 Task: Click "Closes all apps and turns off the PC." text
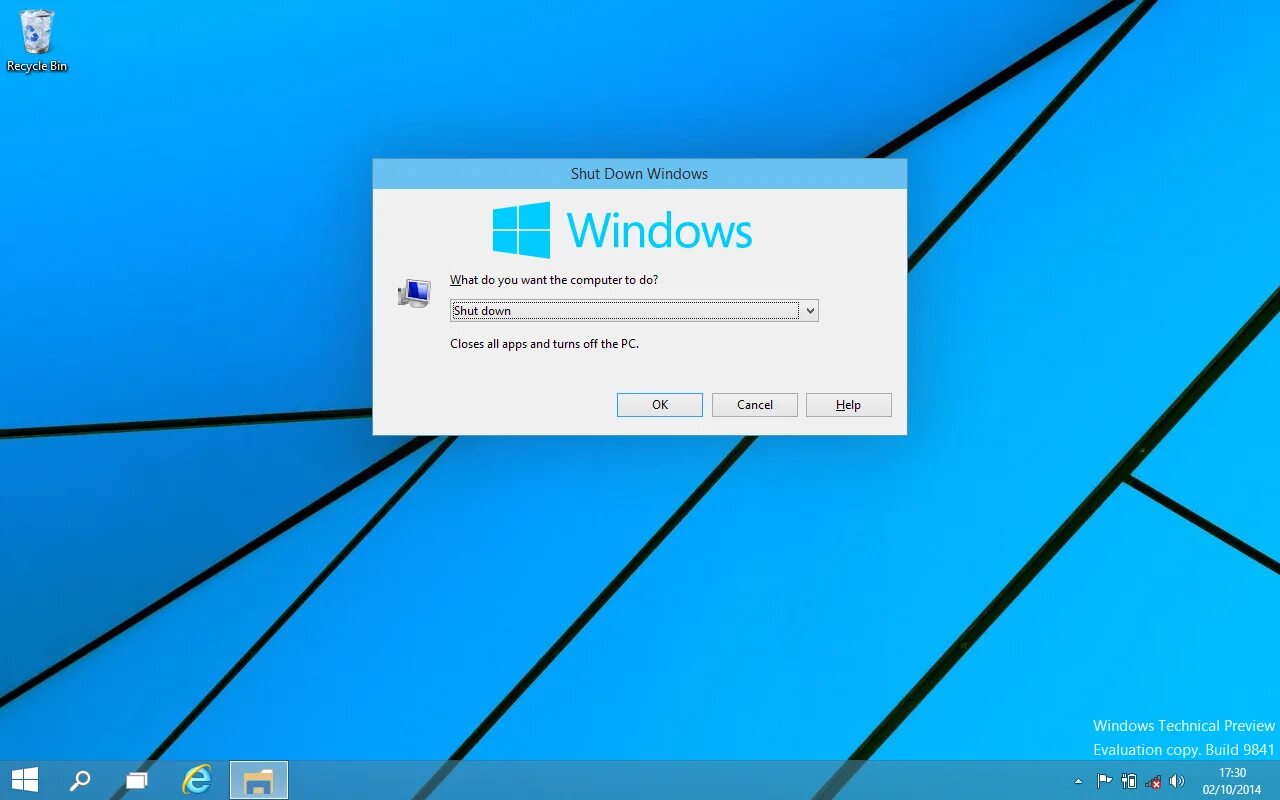coord(544,344)
